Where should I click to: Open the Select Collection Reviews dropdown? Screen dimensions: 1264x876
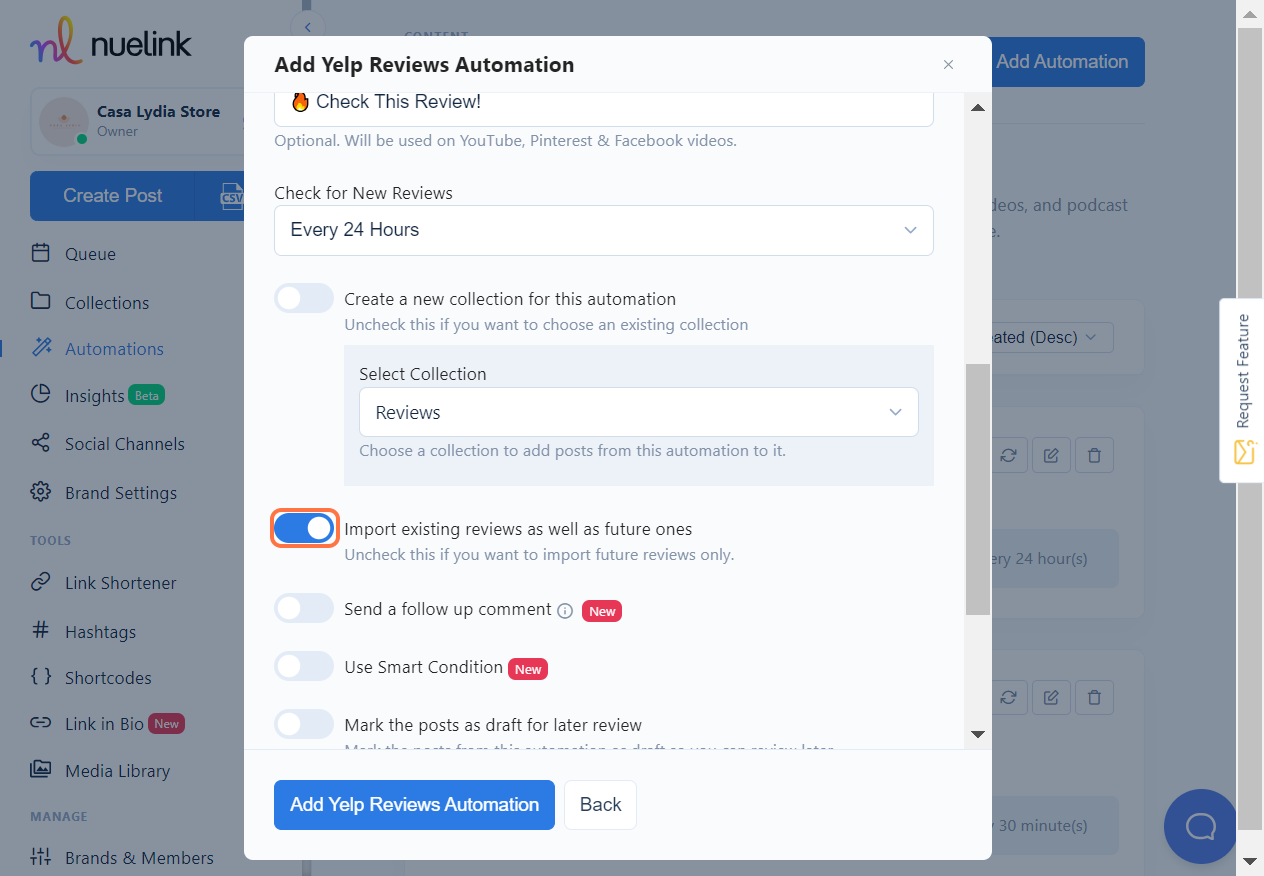(x=639, y=412)
